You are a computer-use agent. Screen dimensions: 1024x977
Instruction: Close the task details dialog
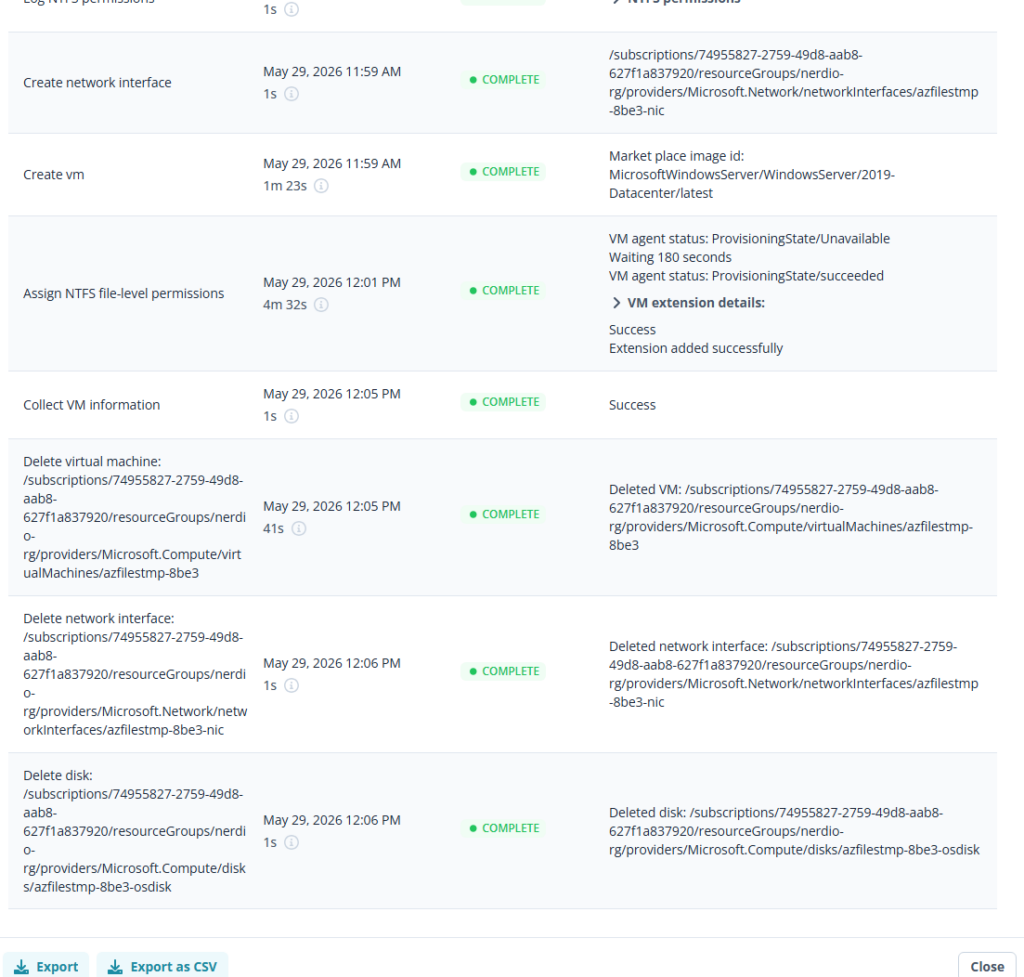pyautogui.click(x=987, y=967)
